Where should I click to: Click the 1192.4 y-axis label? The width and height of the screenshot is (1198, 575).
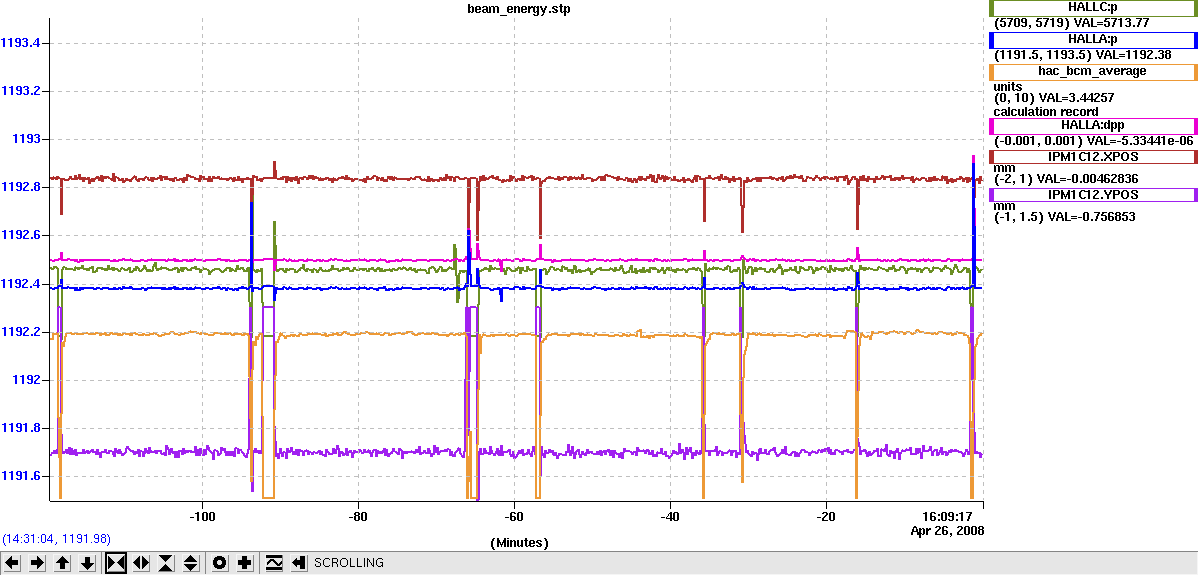pyautogui.click(x=21, y=283)
